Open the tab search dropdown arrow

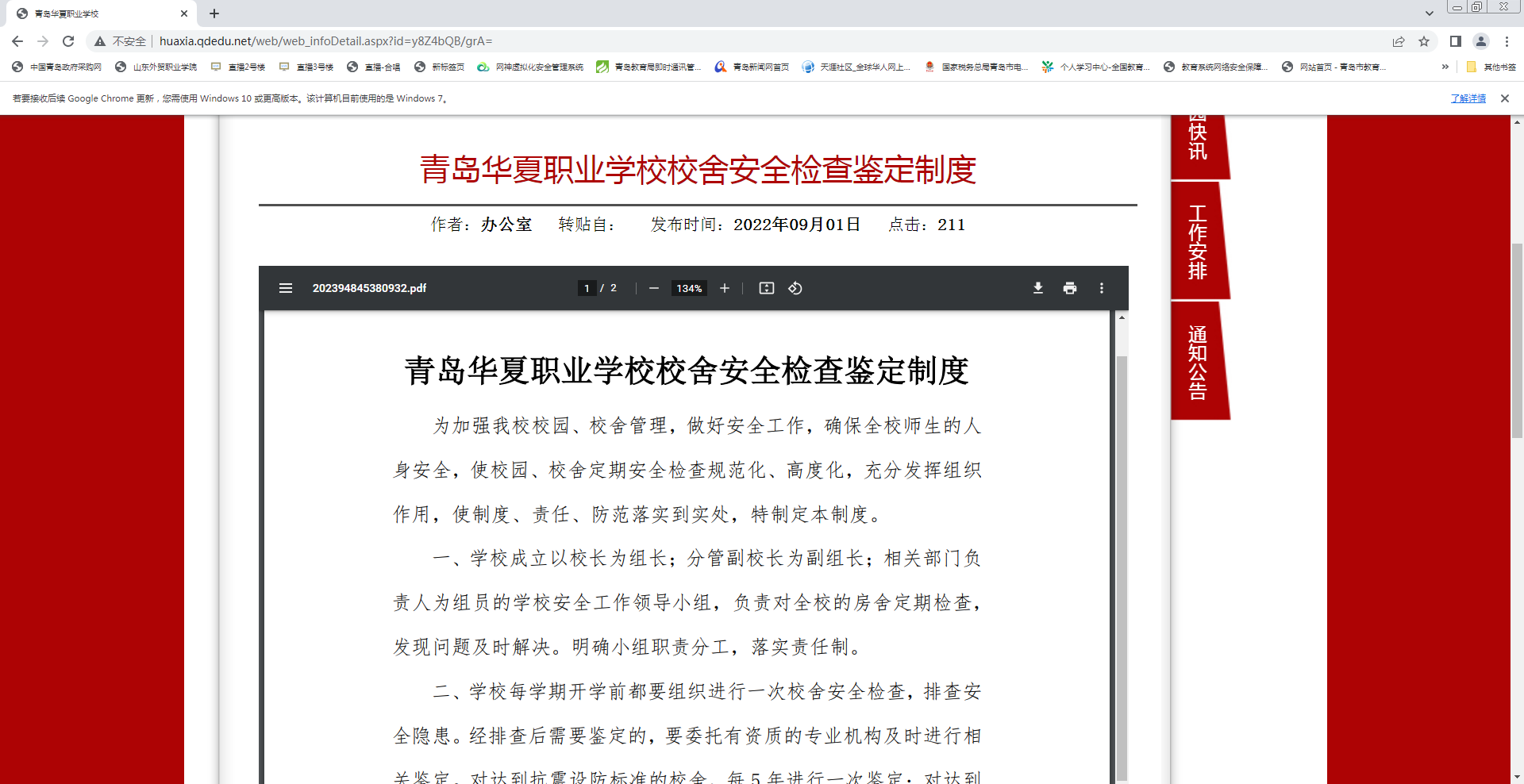1430,13
